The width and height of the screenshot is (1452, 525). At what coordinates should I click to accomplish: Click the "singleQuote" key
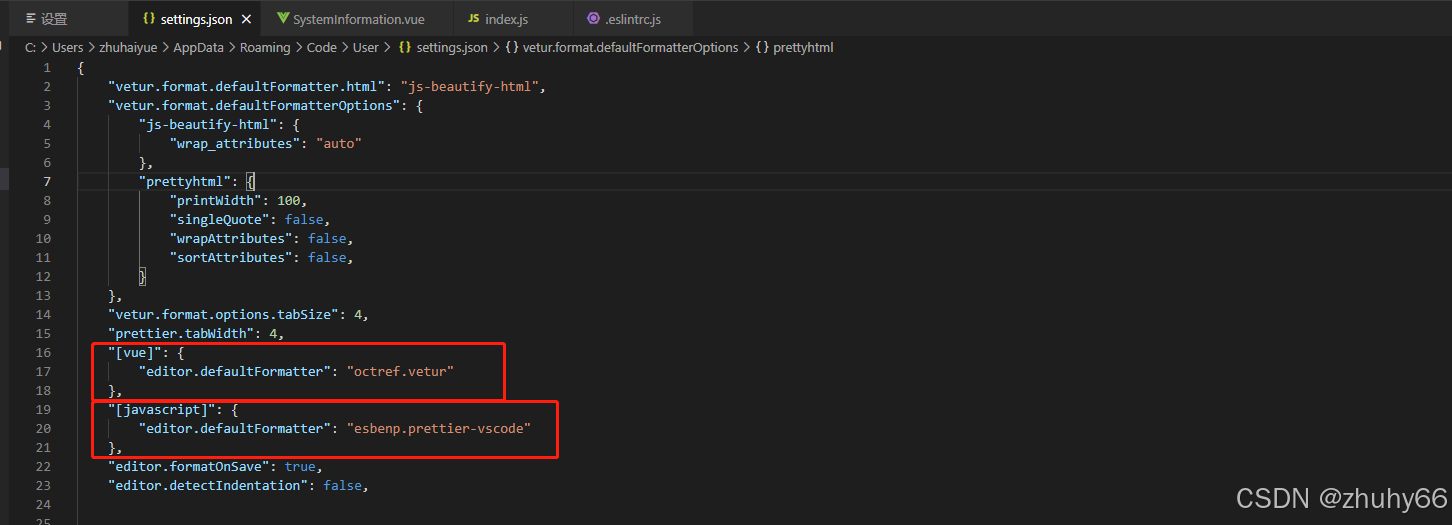[x=220, y=219]
